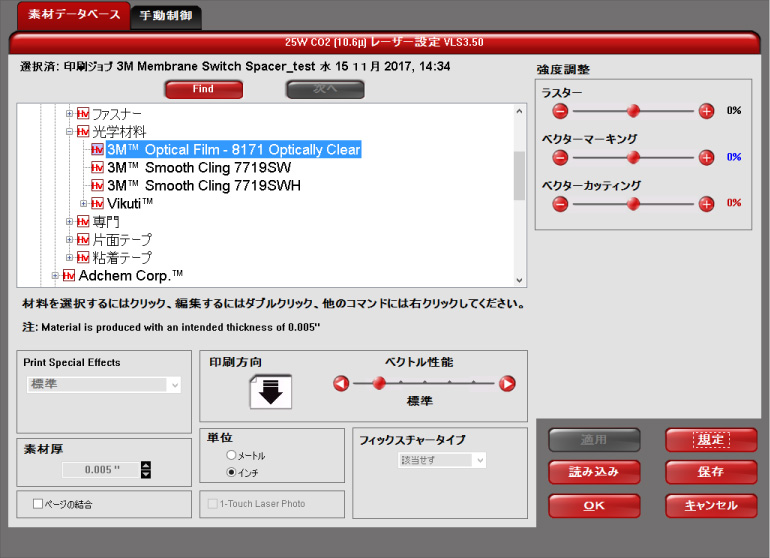
Task: Increase ベクターカッティング with the plus icon
Action: click(x=706, y=204)
